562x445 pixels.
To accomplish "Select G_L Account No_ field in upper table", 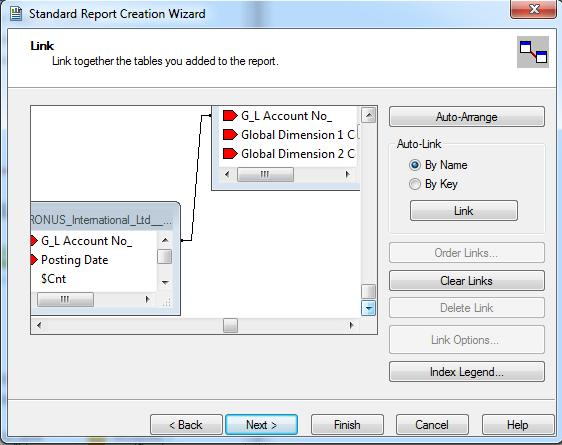I will coord(286,116).
